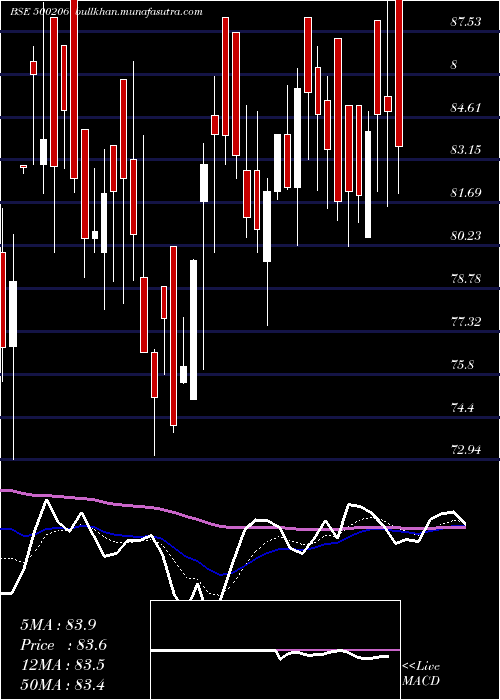Click inside the Live MACD inset chart
This screenshot has width=500, height=700.
pos(275,650)
